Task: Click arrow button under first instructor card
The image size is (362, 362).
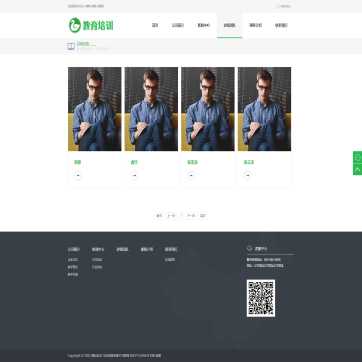Action: click(78, 175)
